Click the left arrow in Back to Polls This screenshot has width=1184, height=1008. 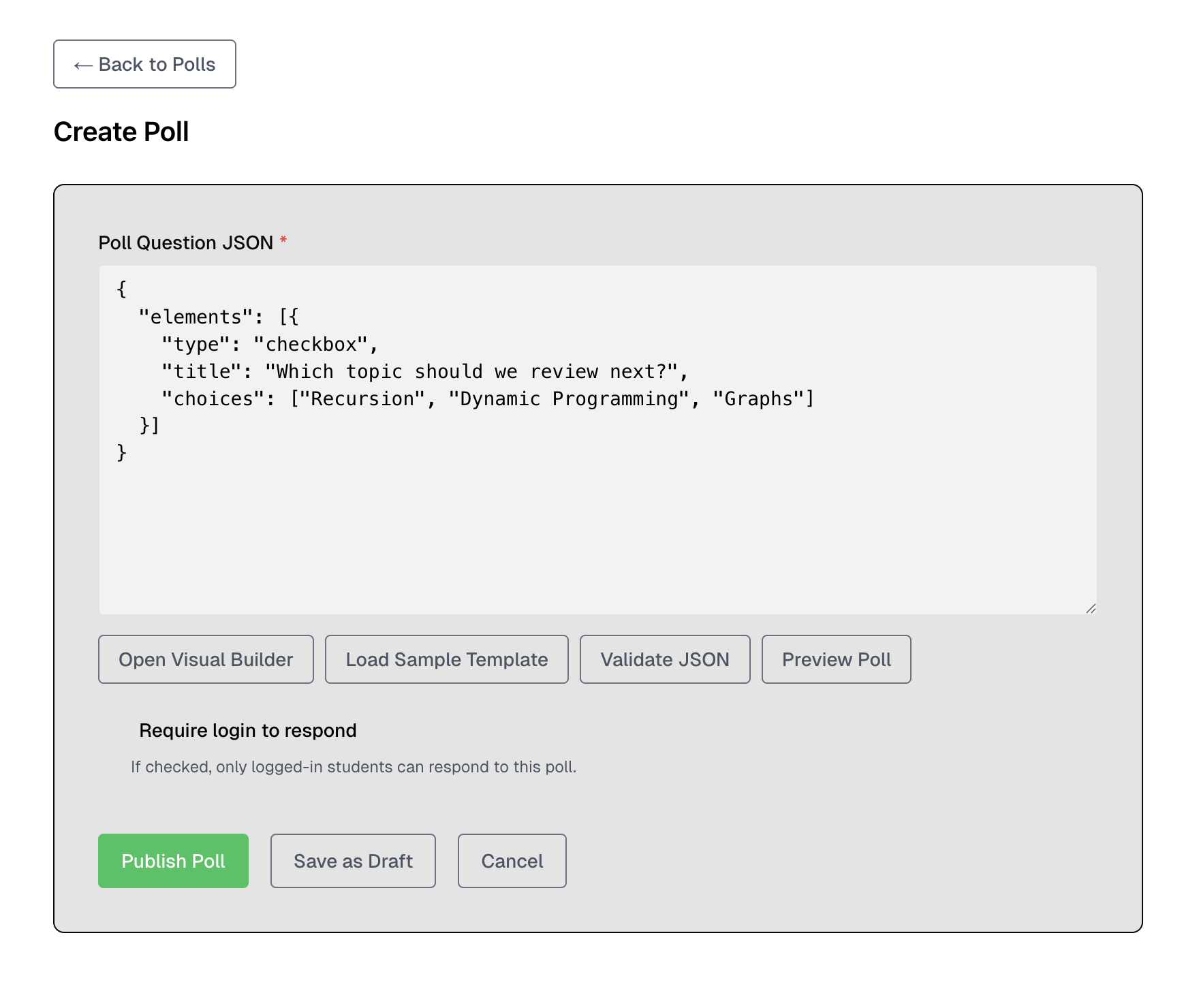point(82,64)
